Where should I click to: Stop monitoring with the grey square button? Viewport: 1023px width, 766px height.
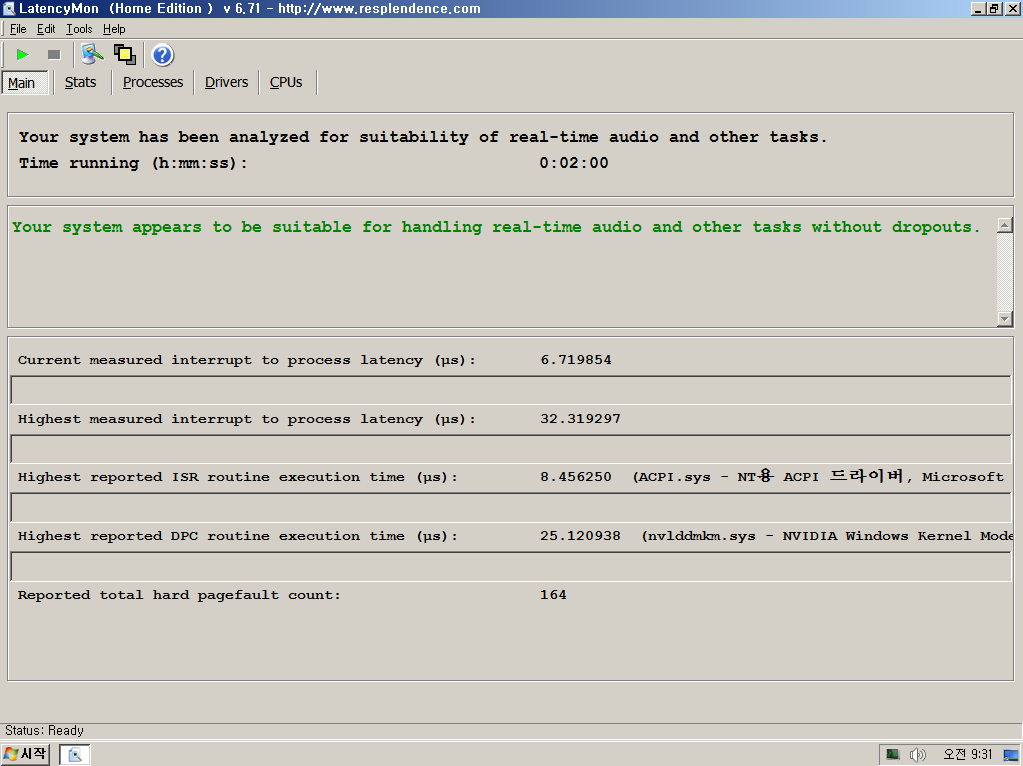tap(54, 55)
